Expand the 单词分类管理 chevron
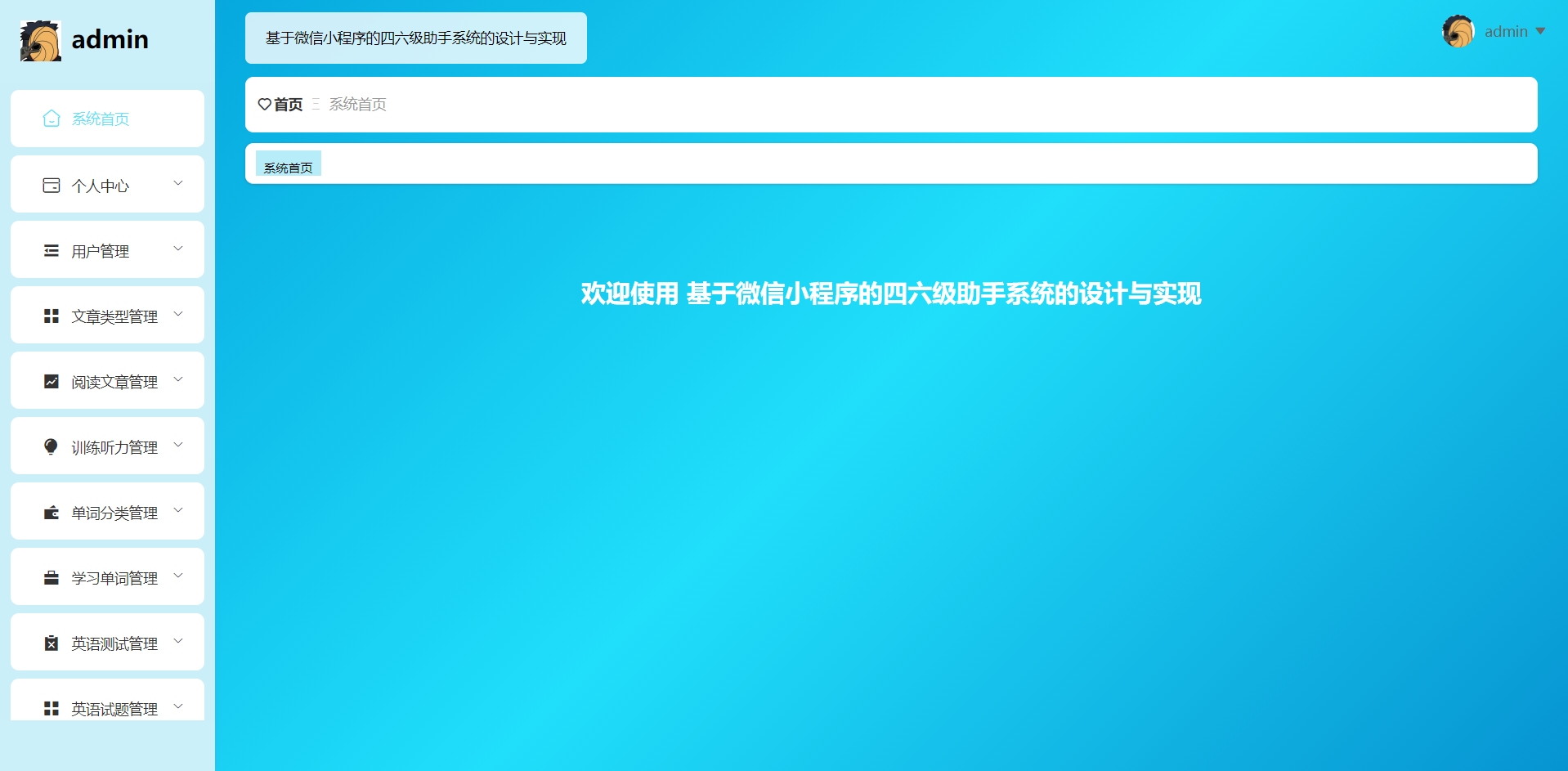The height and width of the screenshot is (771, 1568). (178, 510)
